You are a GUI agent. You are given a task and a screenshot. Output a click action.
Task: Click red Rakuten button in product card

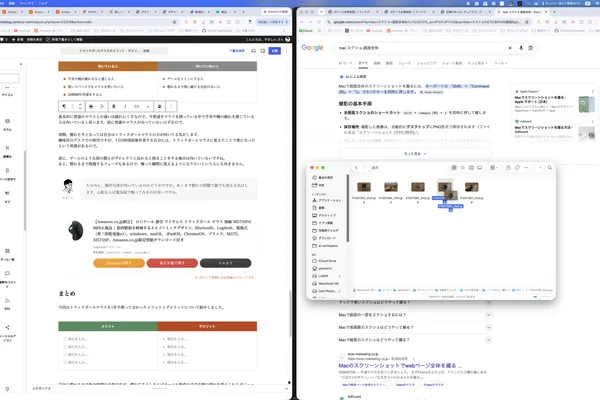pos(172,263)
